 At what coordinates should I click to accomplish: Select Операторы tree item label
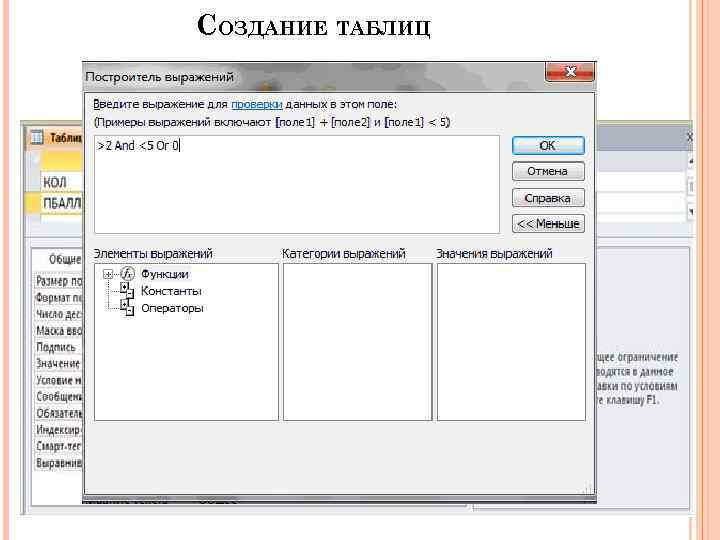tap(172, 308)
